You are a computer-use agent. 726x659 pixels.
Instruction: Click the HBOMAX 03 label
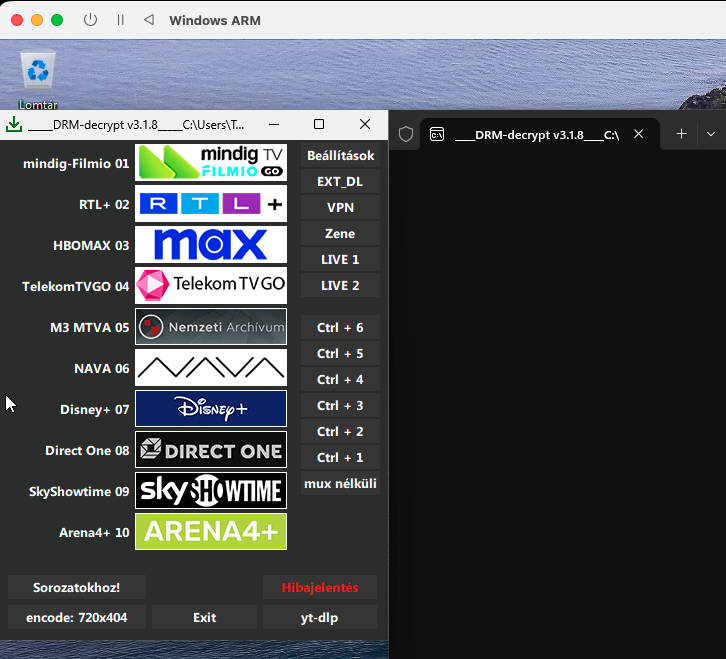[x=91, y=245]
